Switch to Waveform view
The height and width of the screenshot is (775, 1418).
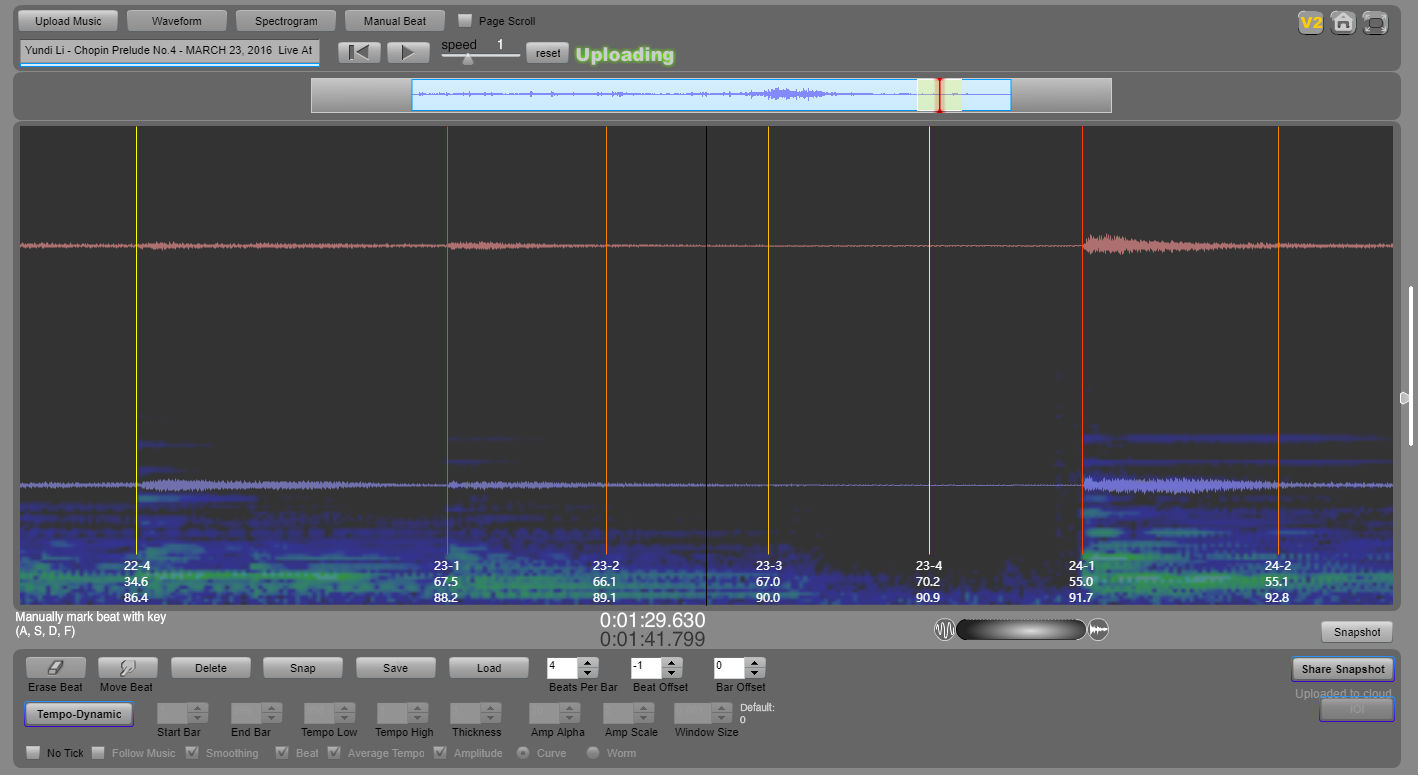176,21
